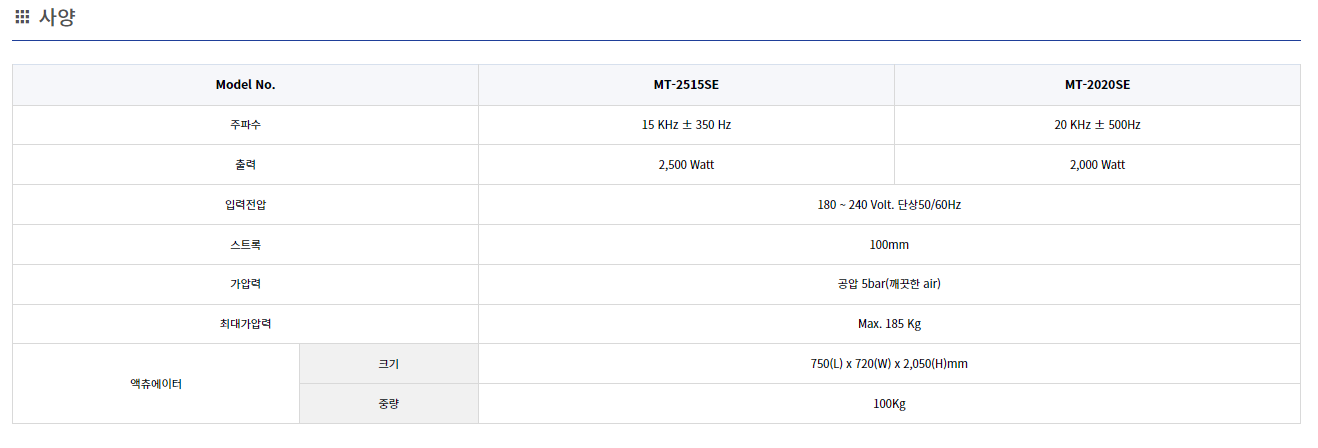Select the 입력전압 row label

click(245, 205)
